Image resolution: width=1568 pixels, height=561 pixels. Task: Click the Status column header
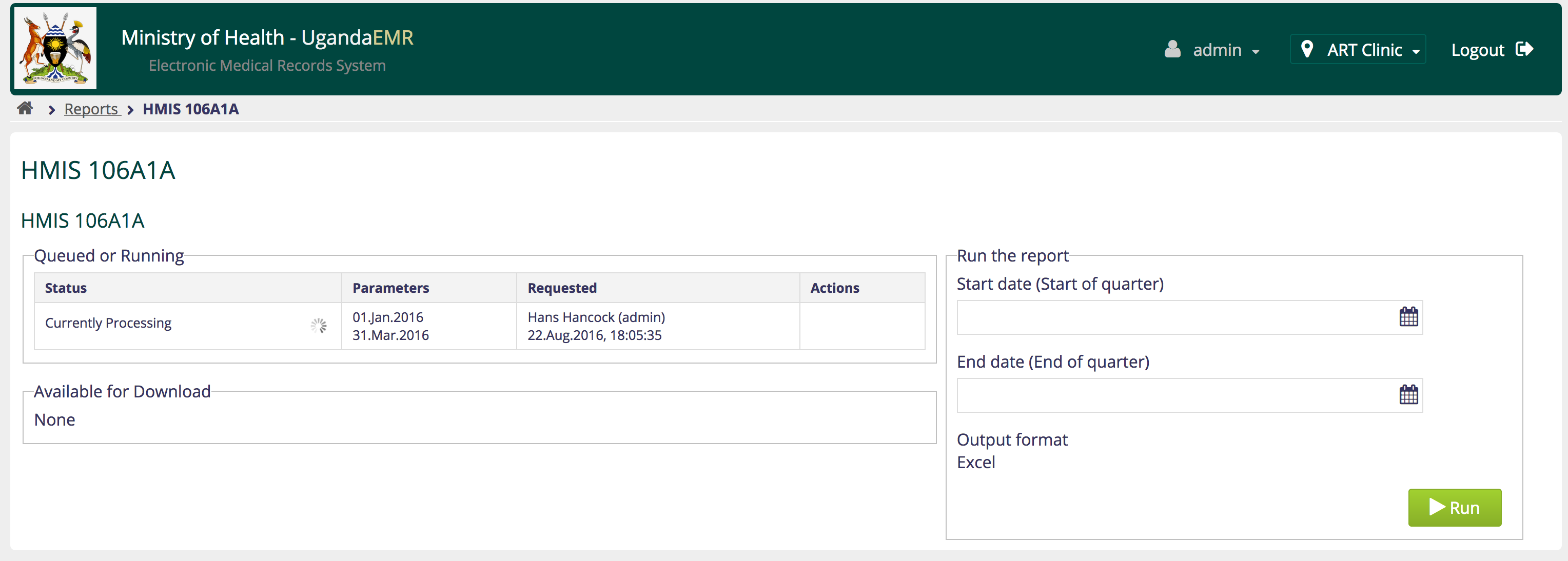point(66,288)
